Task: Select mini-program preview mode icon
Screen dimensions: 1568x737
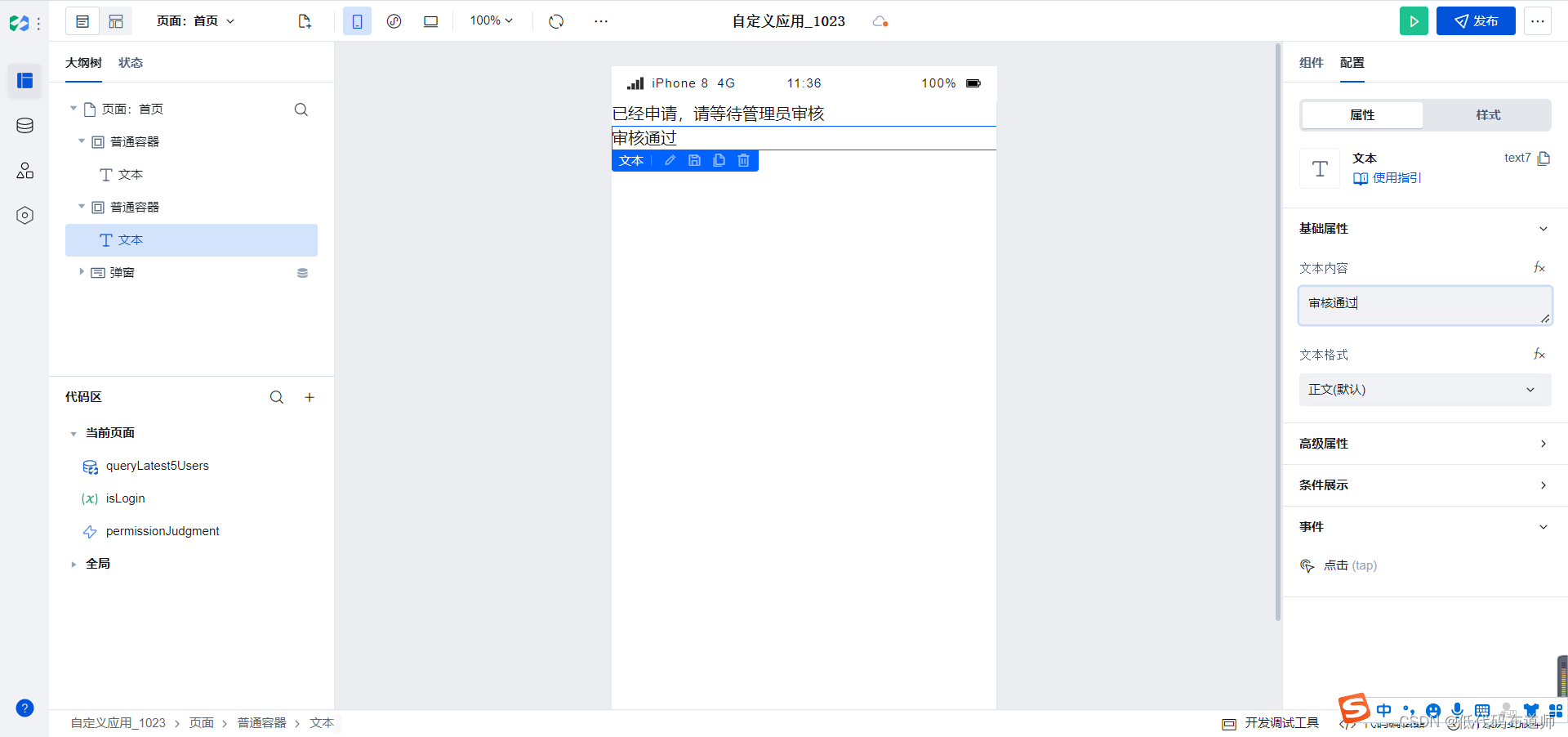Action: 394,21
